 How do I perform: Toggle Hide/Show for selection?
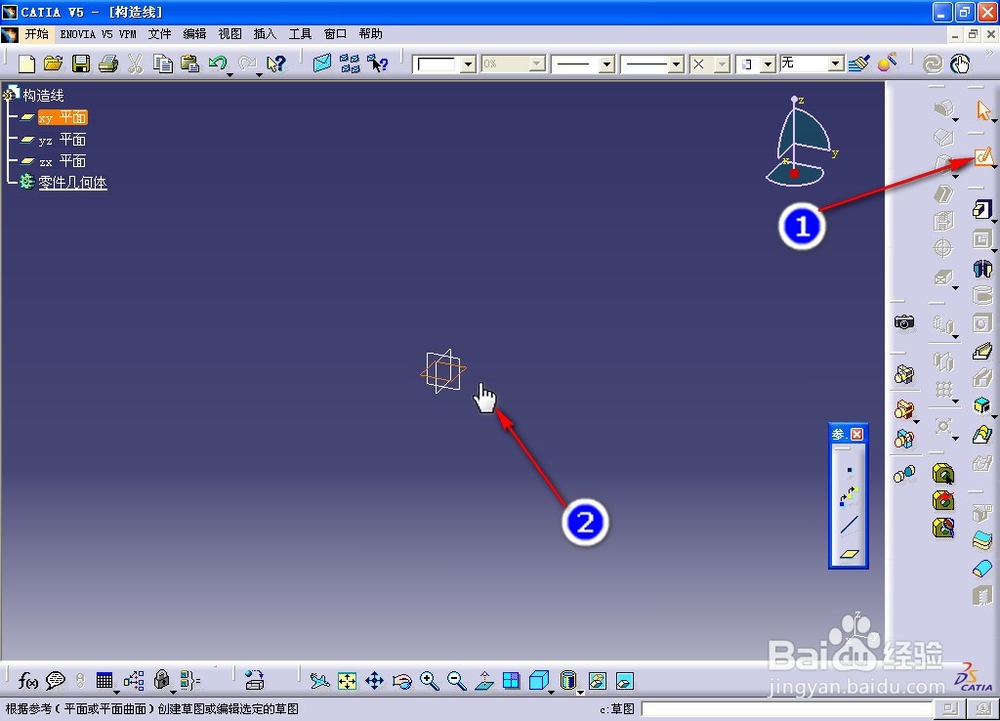(x=598, y=681)
